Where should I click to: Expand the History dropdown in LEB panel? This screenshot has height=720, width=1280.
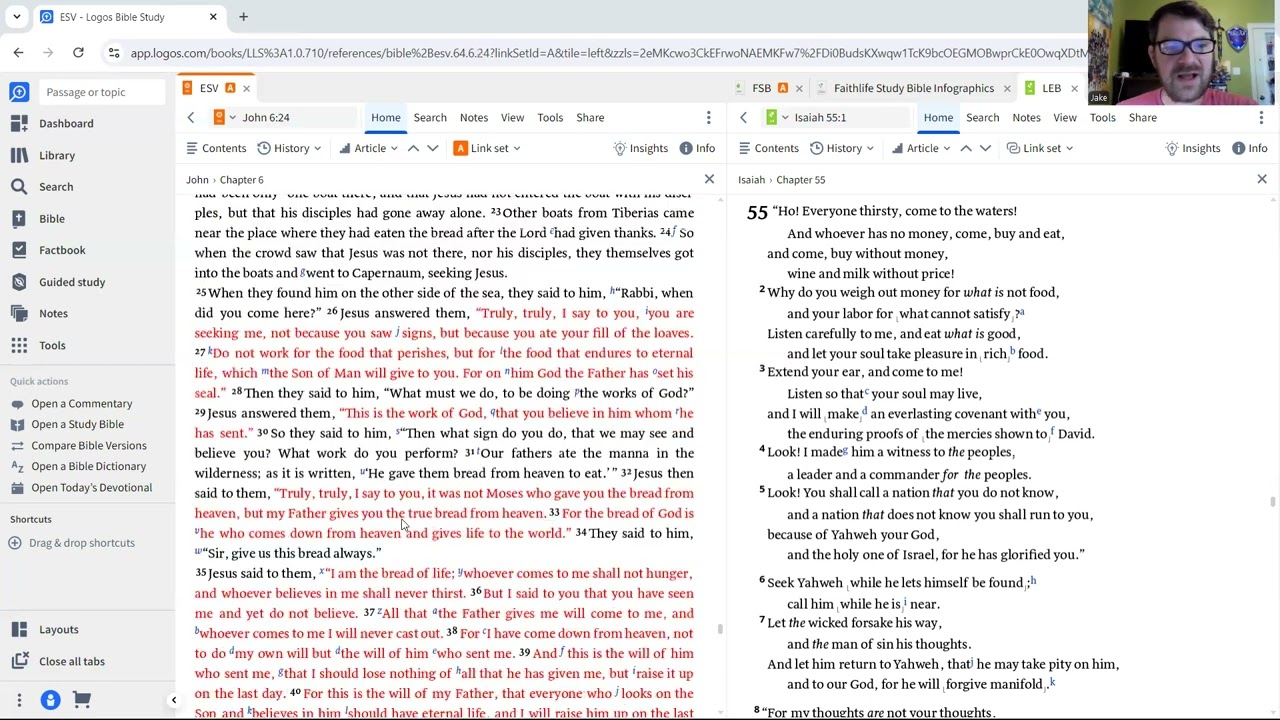842,148
